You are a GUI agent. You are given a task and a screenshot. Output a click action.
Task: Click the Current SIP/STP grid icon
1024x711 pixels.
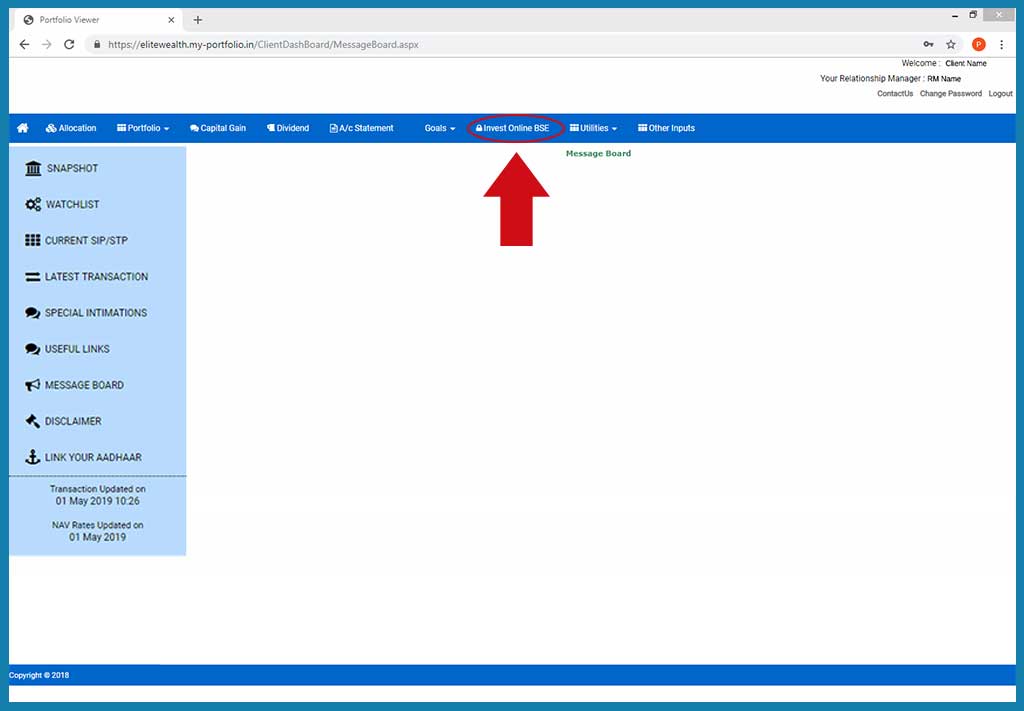pyautogui.click(x=33, y=240)
